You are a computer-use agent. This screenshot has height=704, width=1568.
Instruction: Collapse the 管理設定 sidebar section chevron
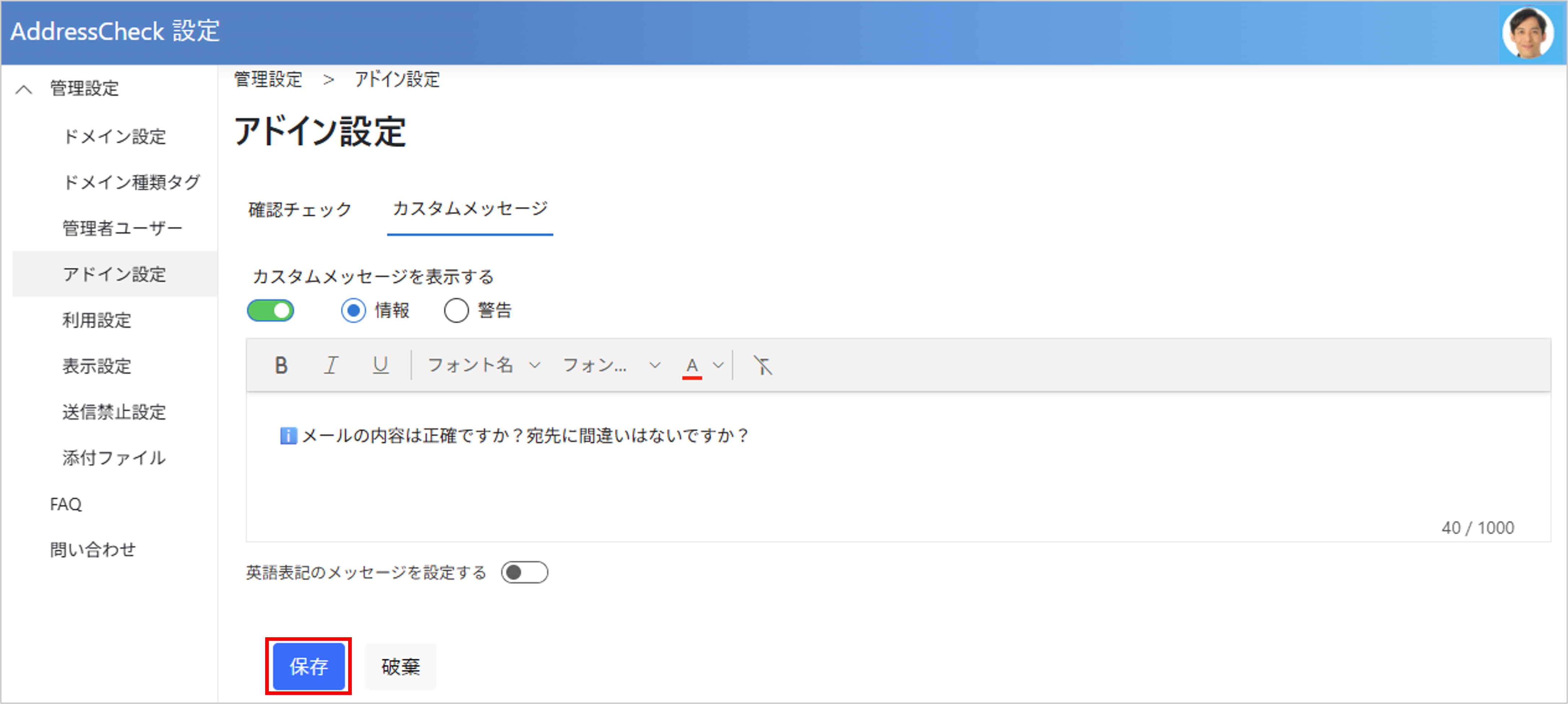pyautogui.click(x=24, y=90)
